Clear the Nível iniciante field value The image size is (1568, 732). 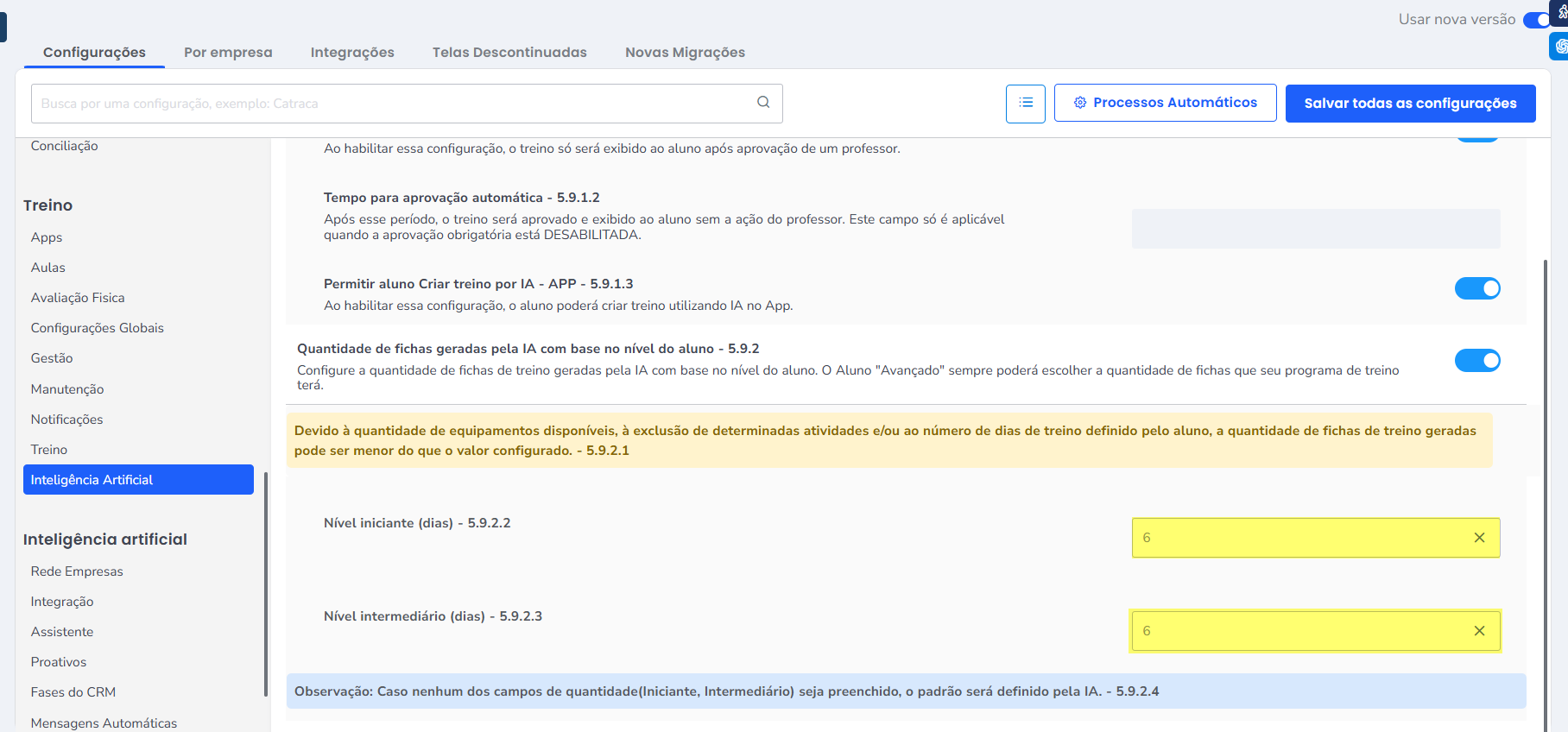pyautogui.click(x=1479, y=538)
